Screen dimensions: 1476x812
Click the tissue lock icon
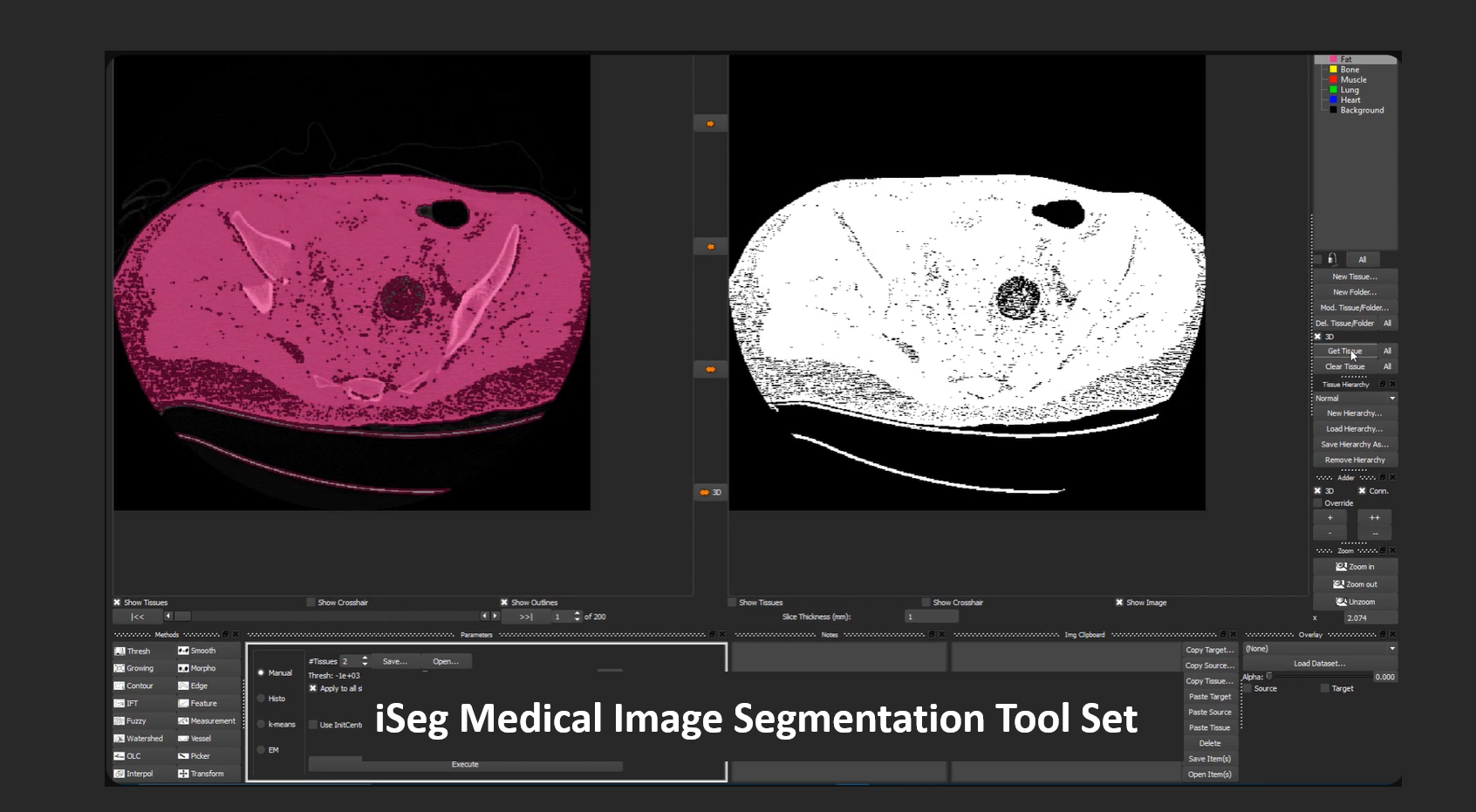[x=1331, y=259]
